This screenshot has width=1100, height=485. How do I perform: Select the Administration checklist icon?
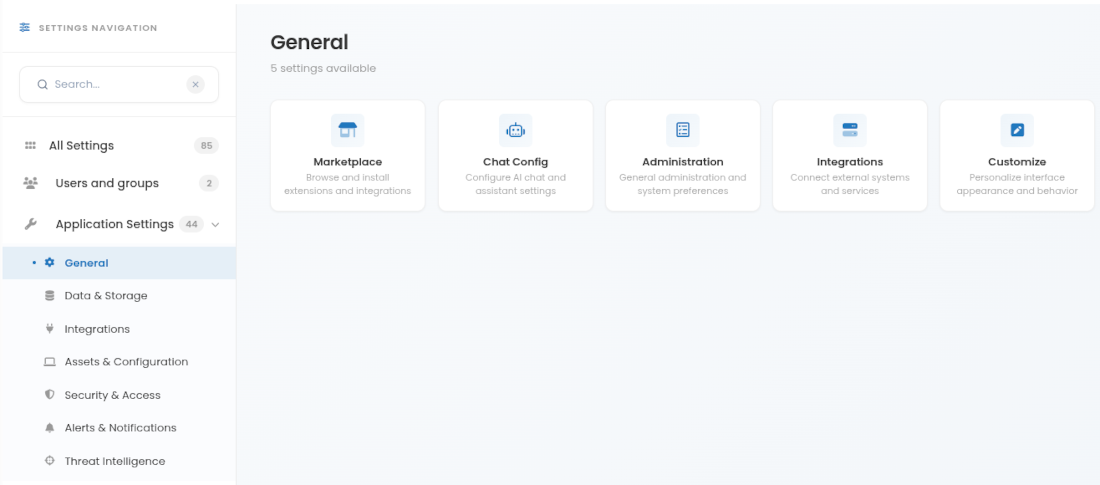[x=683, y=130]
